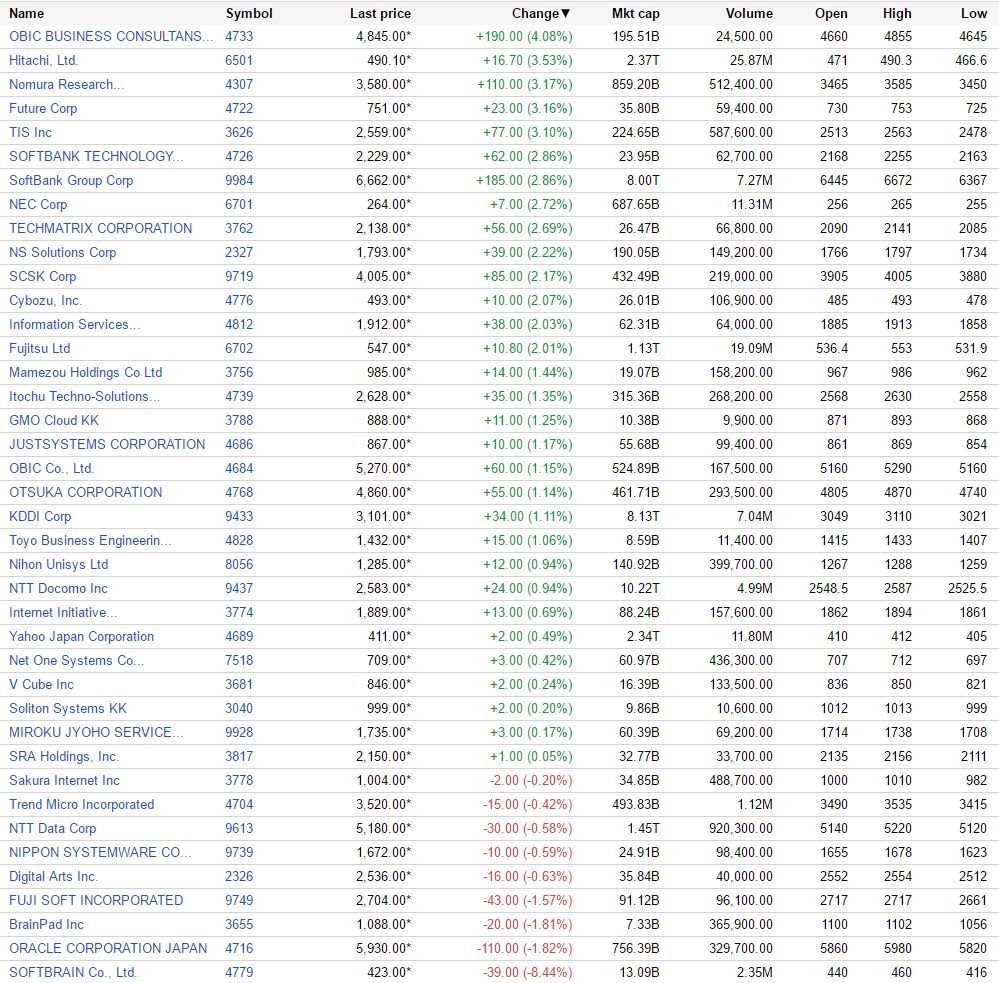The width and height of the screenshot is (999, 983).
Task: Click ticker symbol 6702
Action: coord(239,348)
